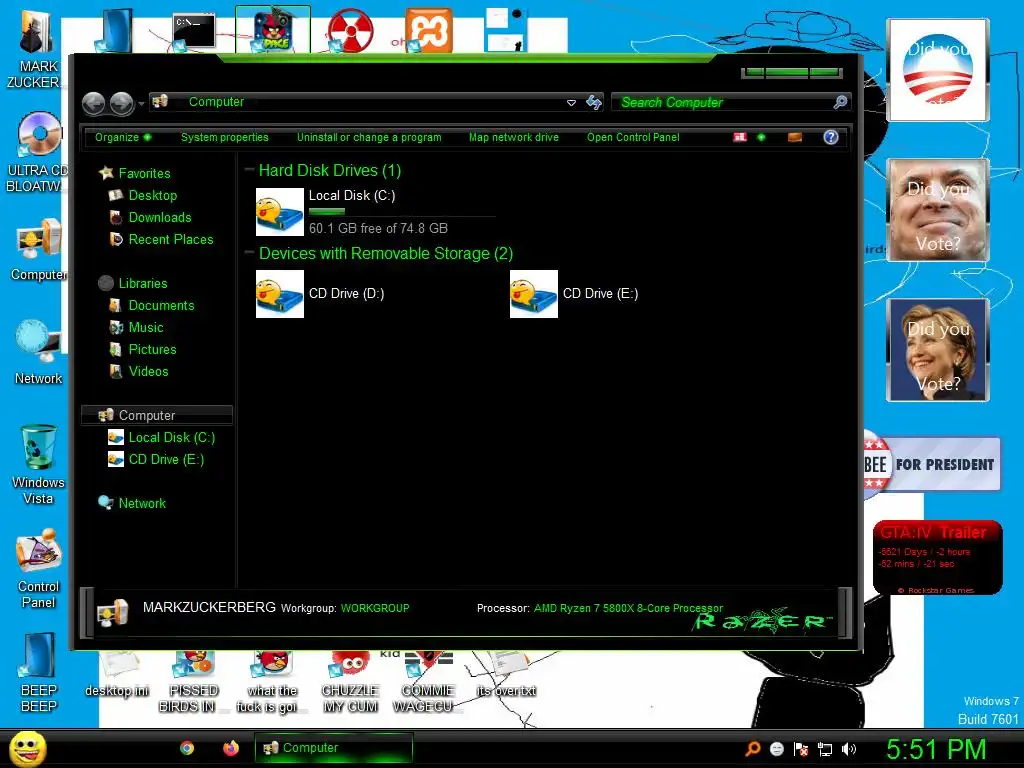Launch Chrome from the taskbar
Image resolution: width=1024 pixels, height=768 pixels.
tap(187, 748)
